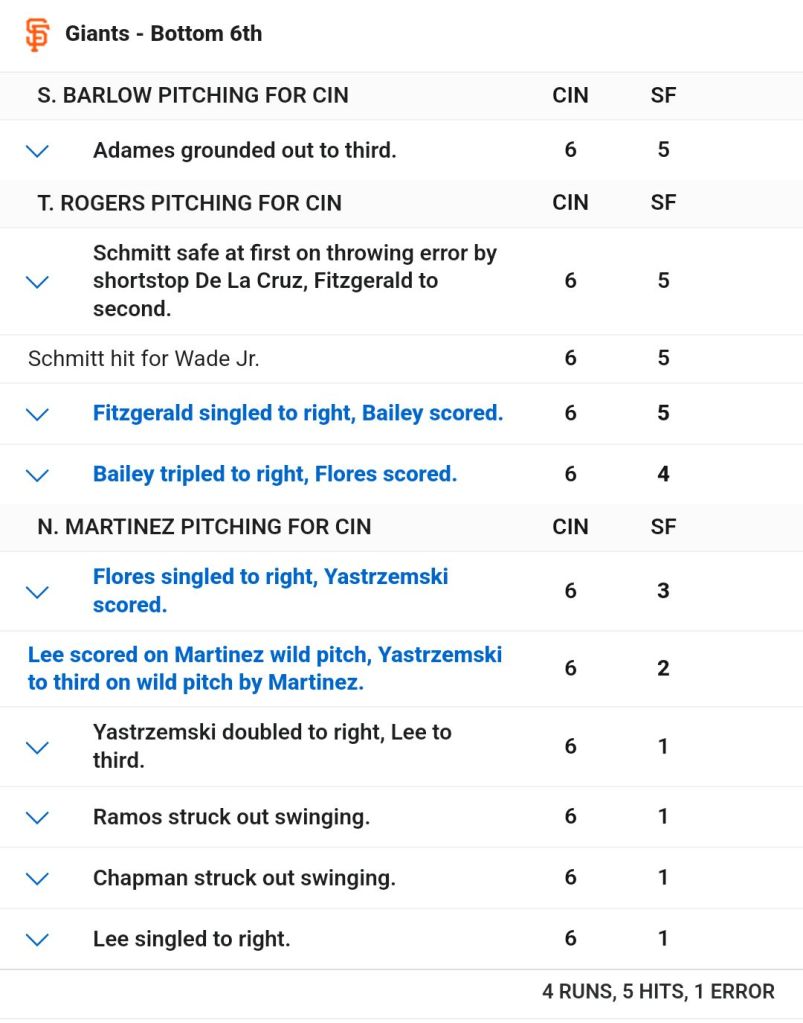The image size is (803, 1023).
Task: Expand the Adames grounded out play
Action: [x=37, y=151]
